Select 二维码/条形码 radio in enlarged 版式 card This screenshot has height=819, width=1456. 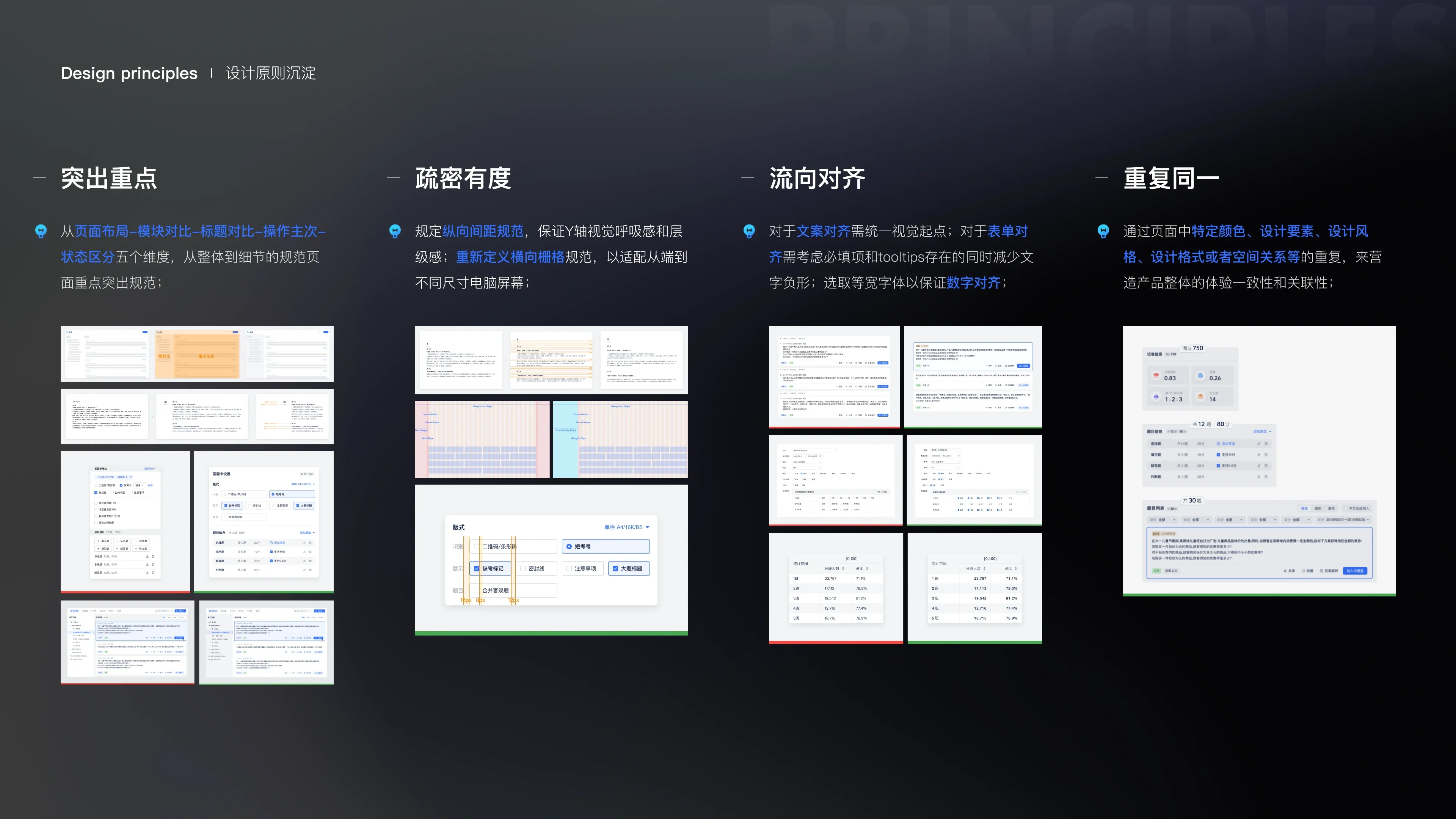(x=477, y=546)
